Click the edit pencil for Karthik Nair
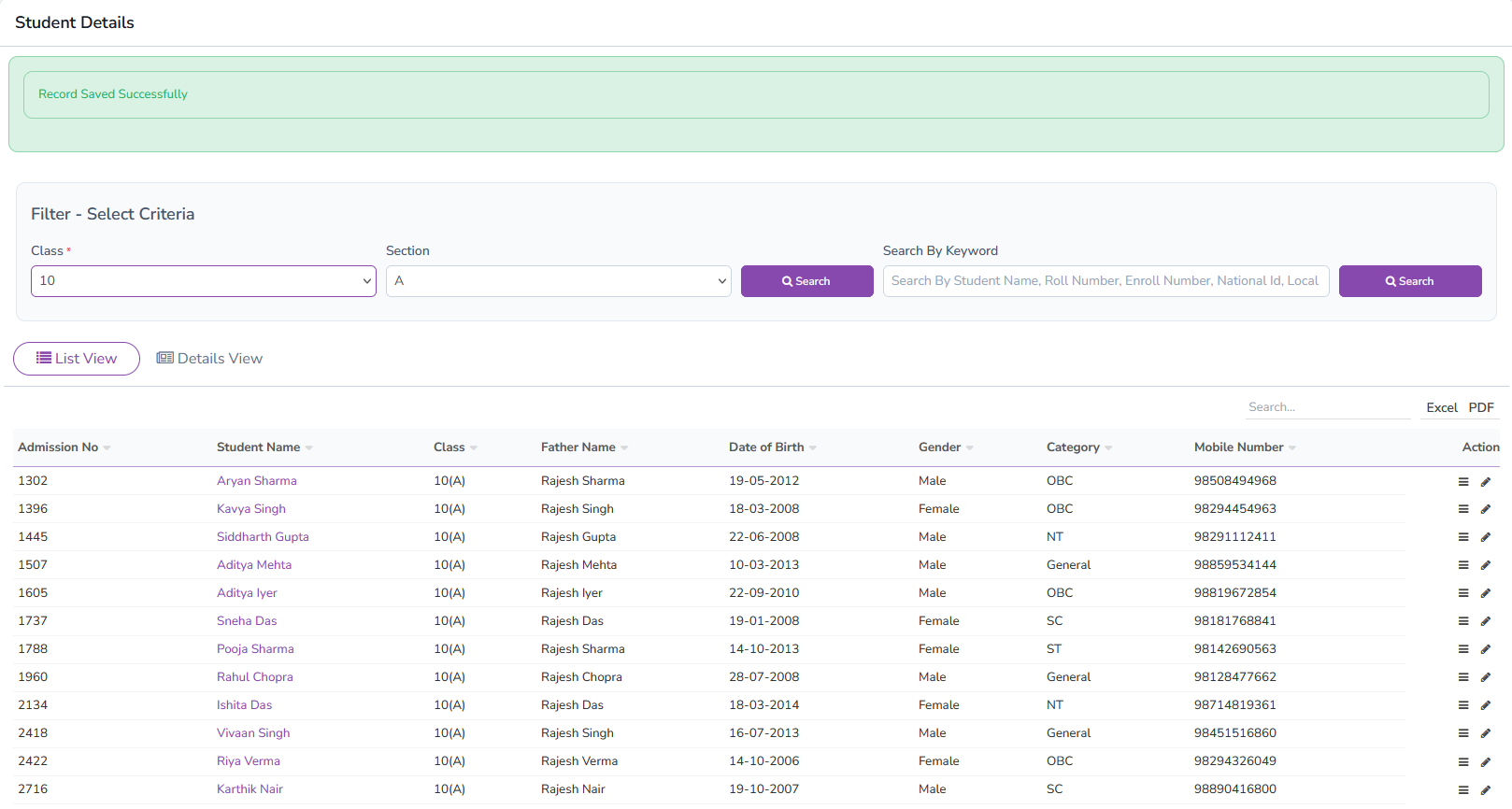 click(x=1486, y=790)
